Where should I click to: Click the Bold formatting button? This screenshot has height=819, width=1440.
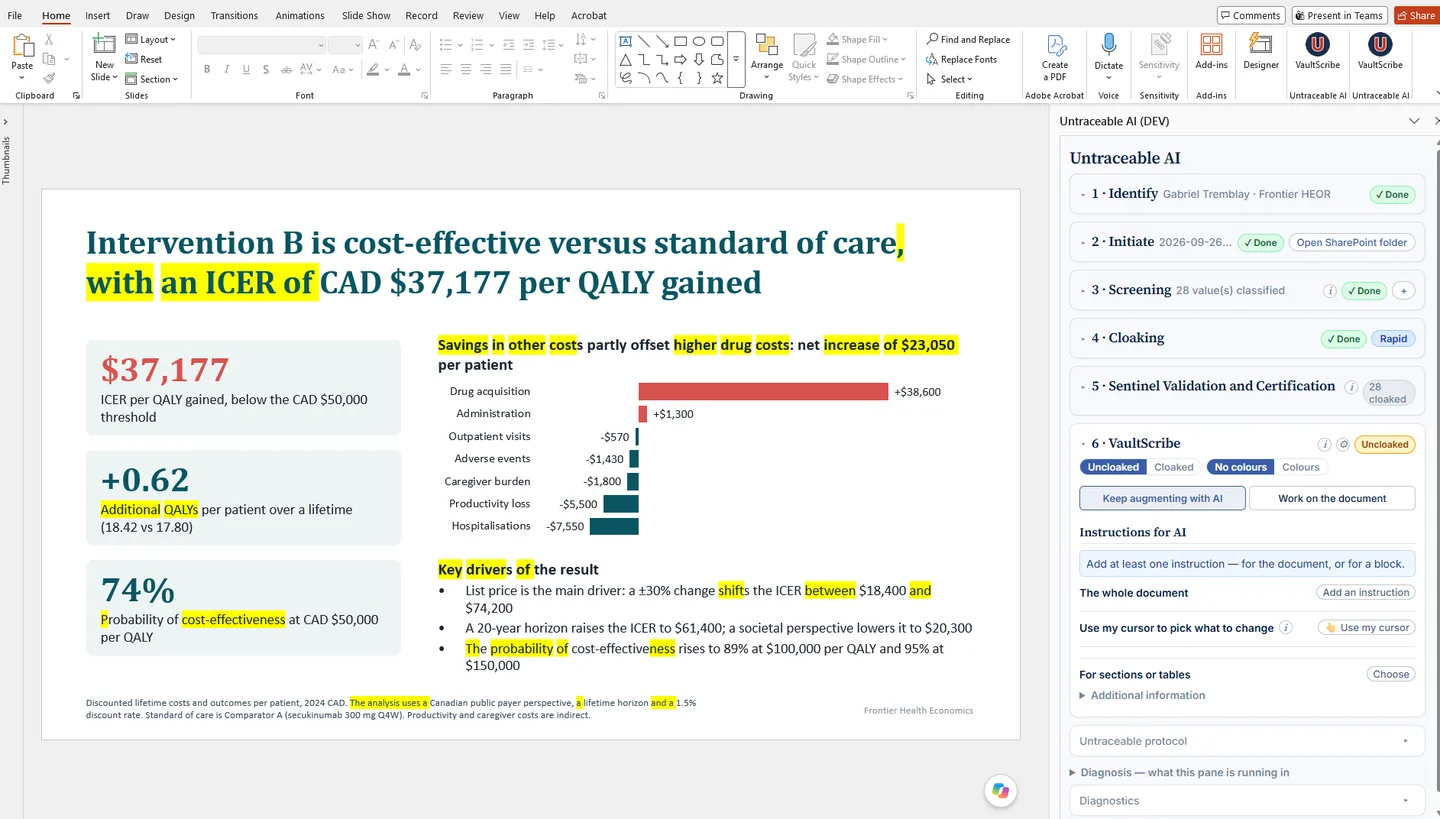tap(207, 70)
